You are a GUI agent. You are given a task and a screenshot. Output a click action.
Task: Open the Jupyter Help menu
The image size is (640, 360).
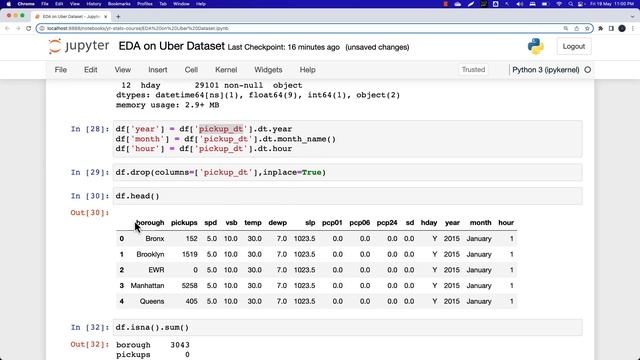pyautogui.click(x=308, y=70)
